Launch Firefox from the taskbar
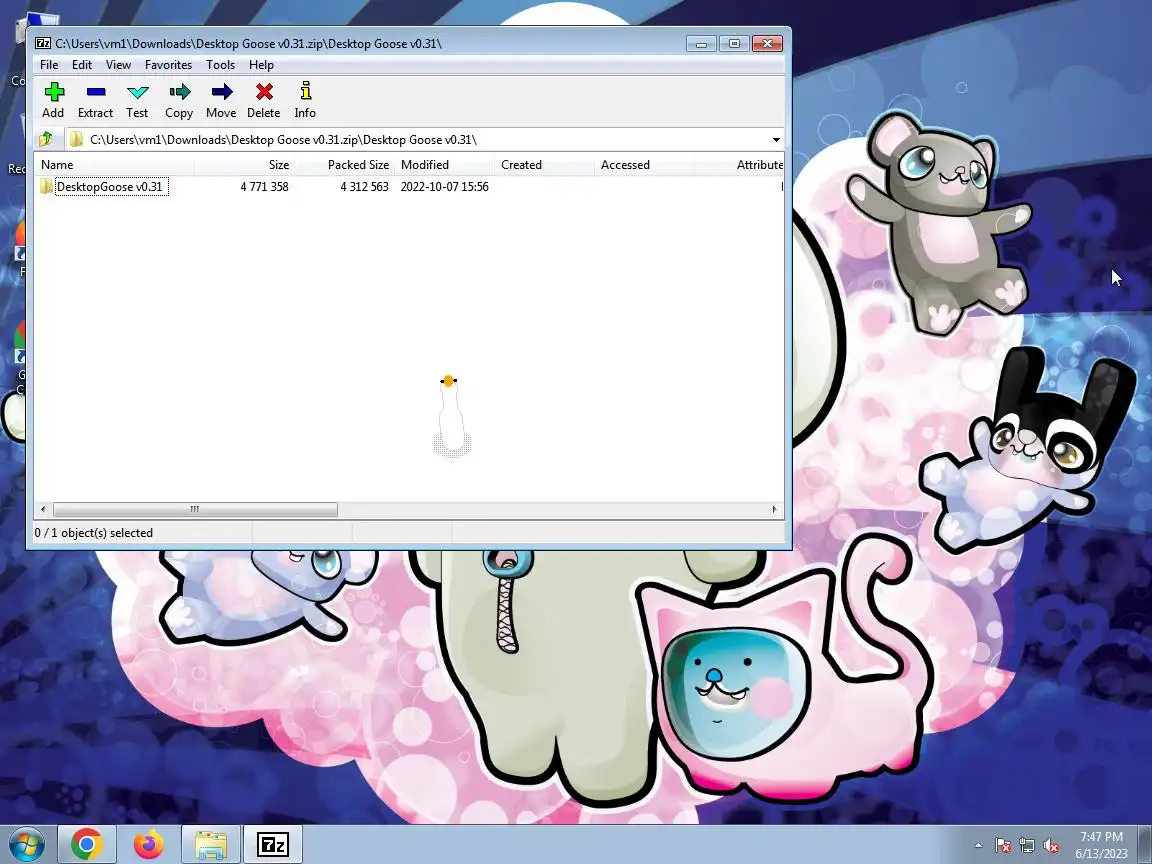Viewport: 1152px width, 864px height. (149, 845)
